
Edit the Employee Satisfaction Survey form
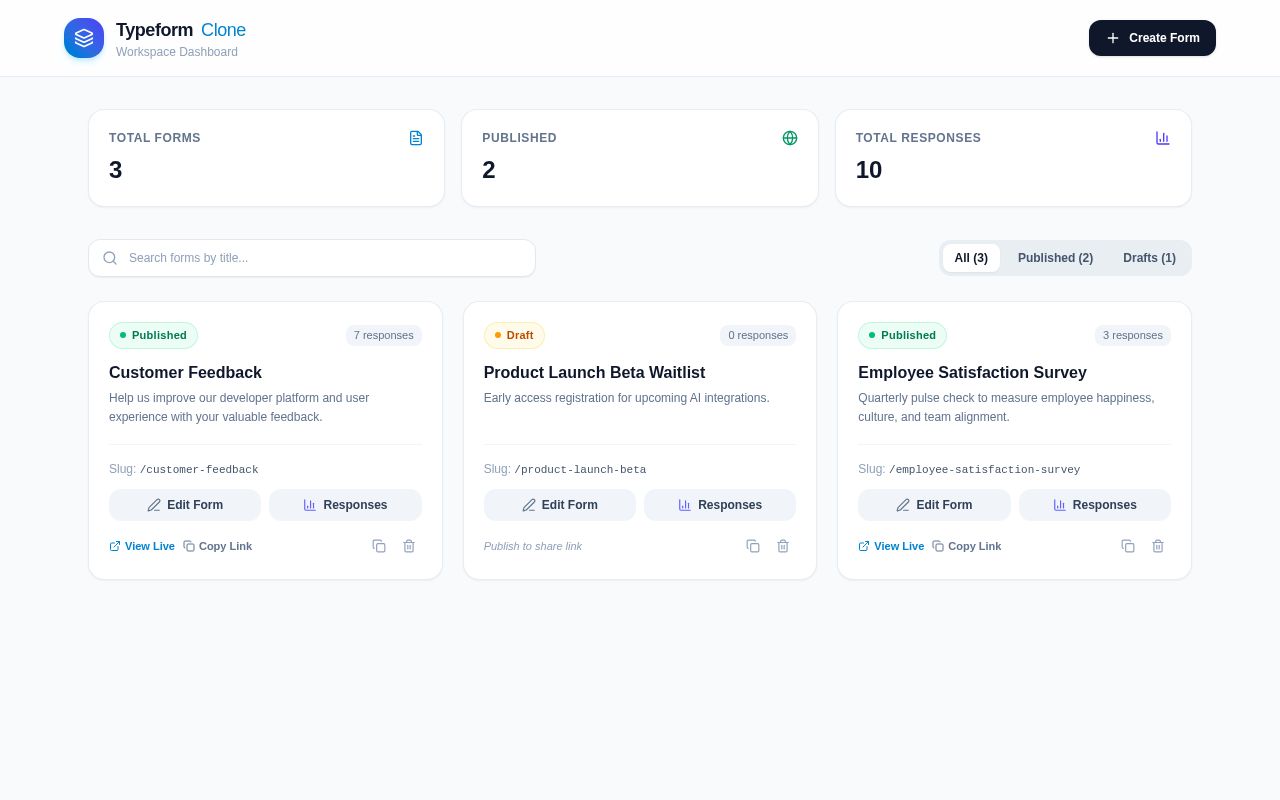pos(934,505)
